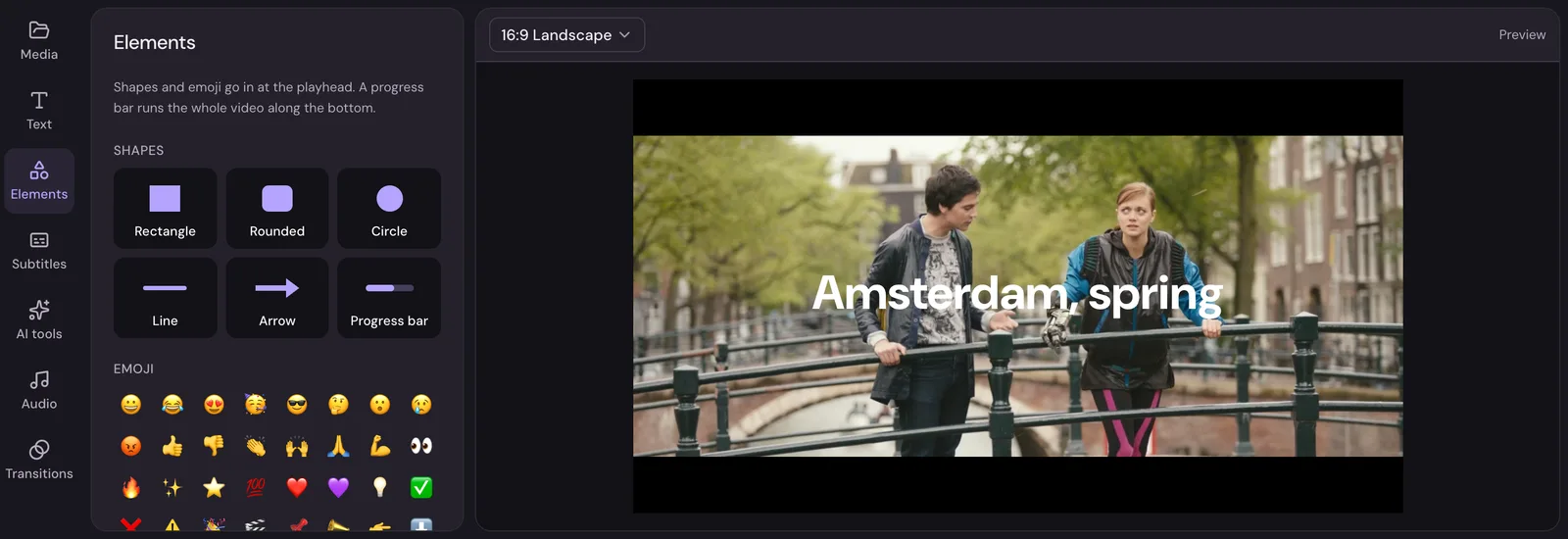This screenshot has width=1568, height=539.
Task: Add a Circle shape
Action: [389, 208]
